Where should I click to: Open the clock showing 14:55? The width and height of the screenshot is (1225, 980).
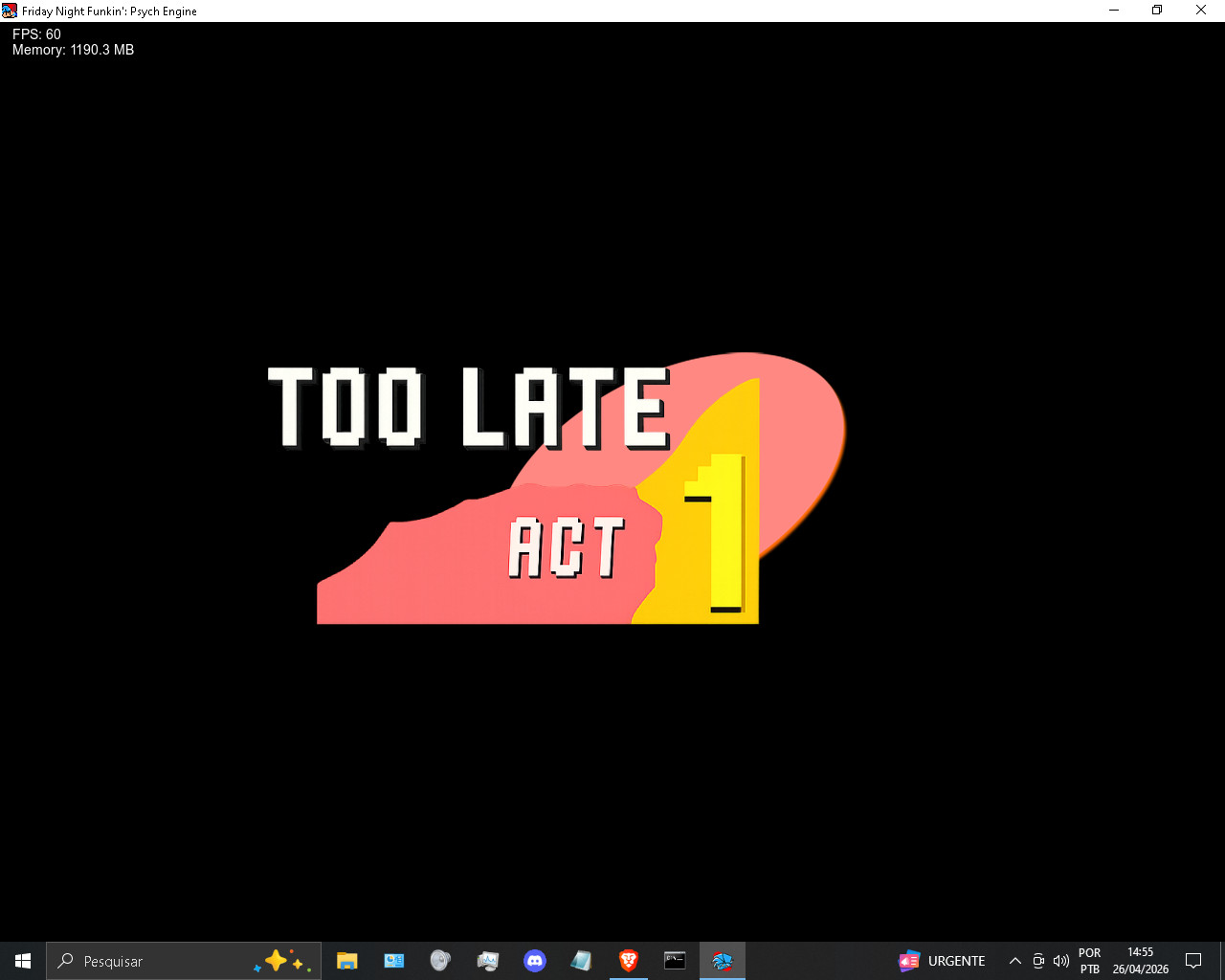pyautogui.click(x=1141, y=961)
